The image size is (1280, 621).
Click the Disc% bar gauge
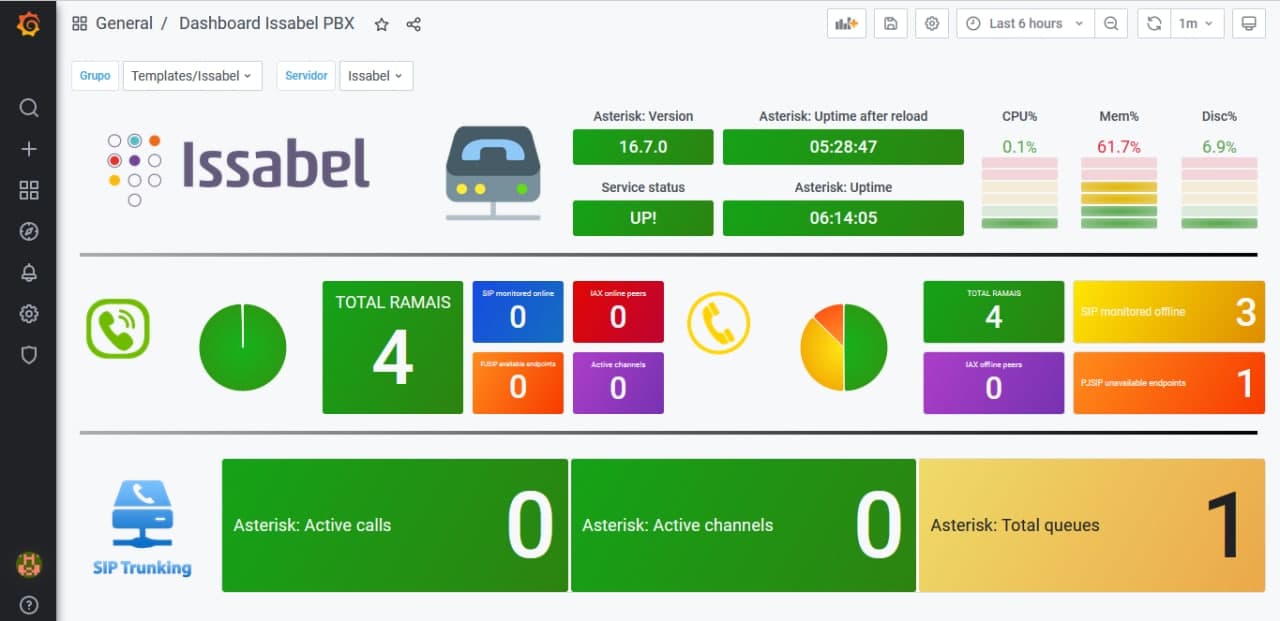coord(1219,193)
